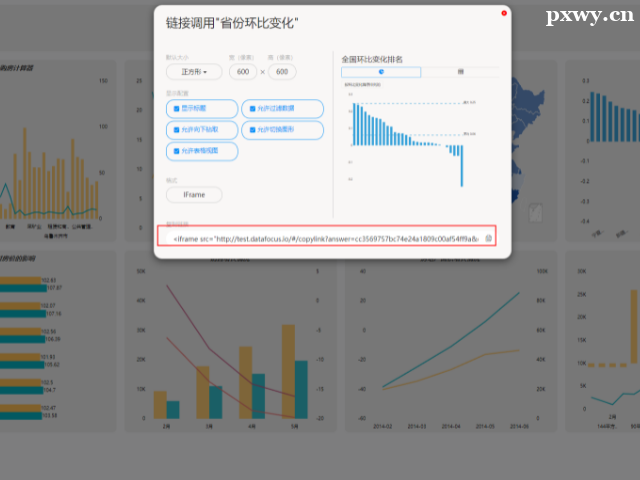Select the IFrame format button

(x=194, y=195)
